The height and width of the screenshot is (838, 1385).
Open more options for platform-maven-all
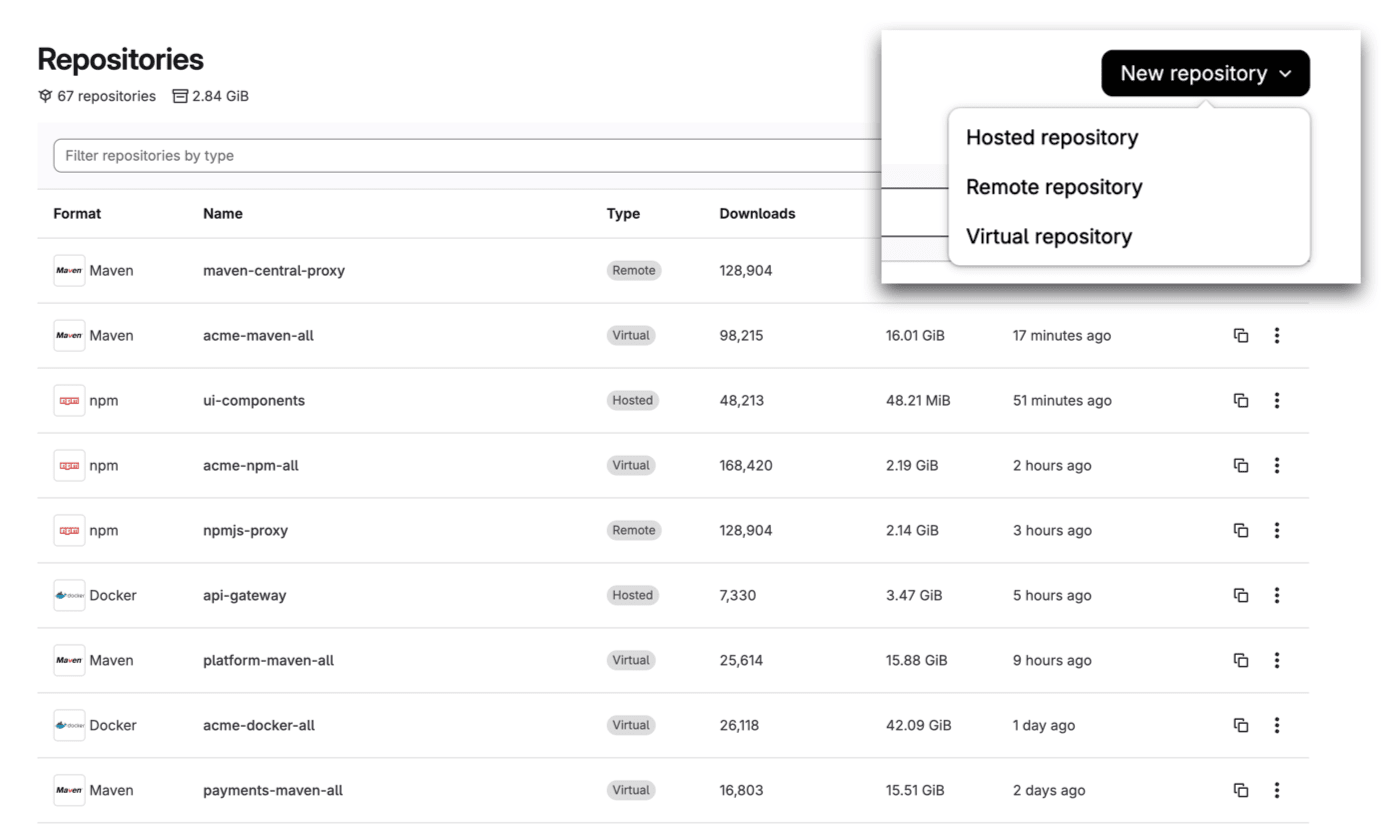pos(1277,661)
